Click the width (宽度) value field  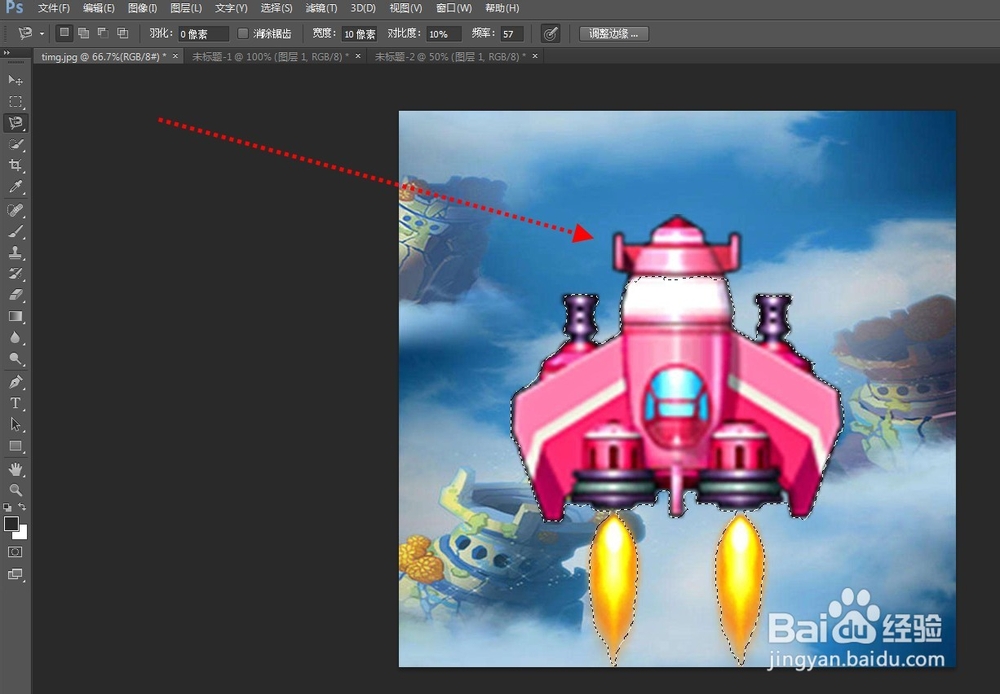(x=359, y=34)
